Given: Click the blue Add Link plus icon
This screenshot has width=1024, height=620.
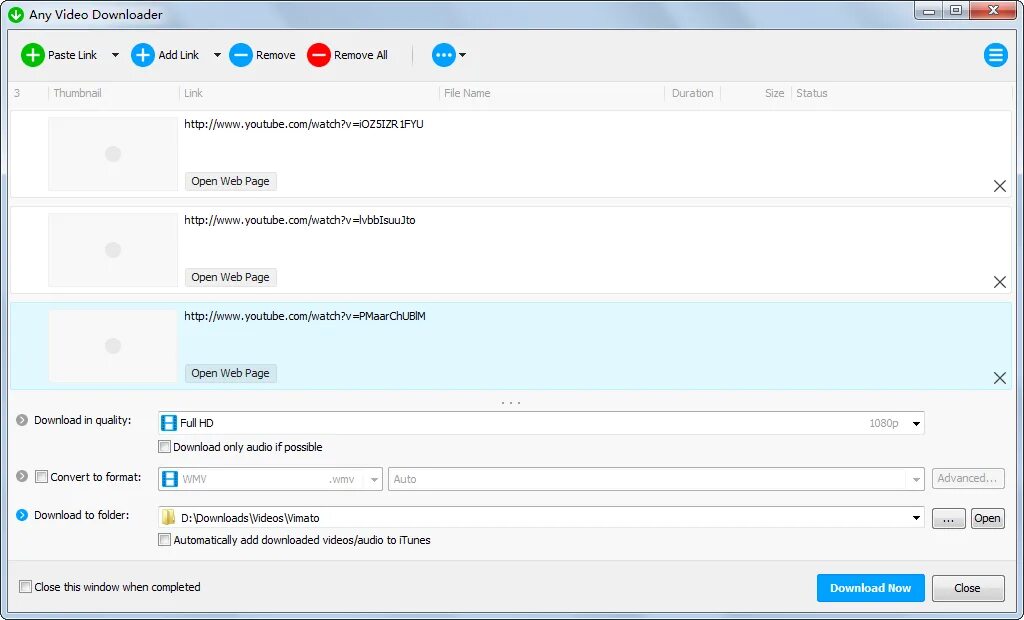Looking at the screenshot, I should click(x=142, y=55).
